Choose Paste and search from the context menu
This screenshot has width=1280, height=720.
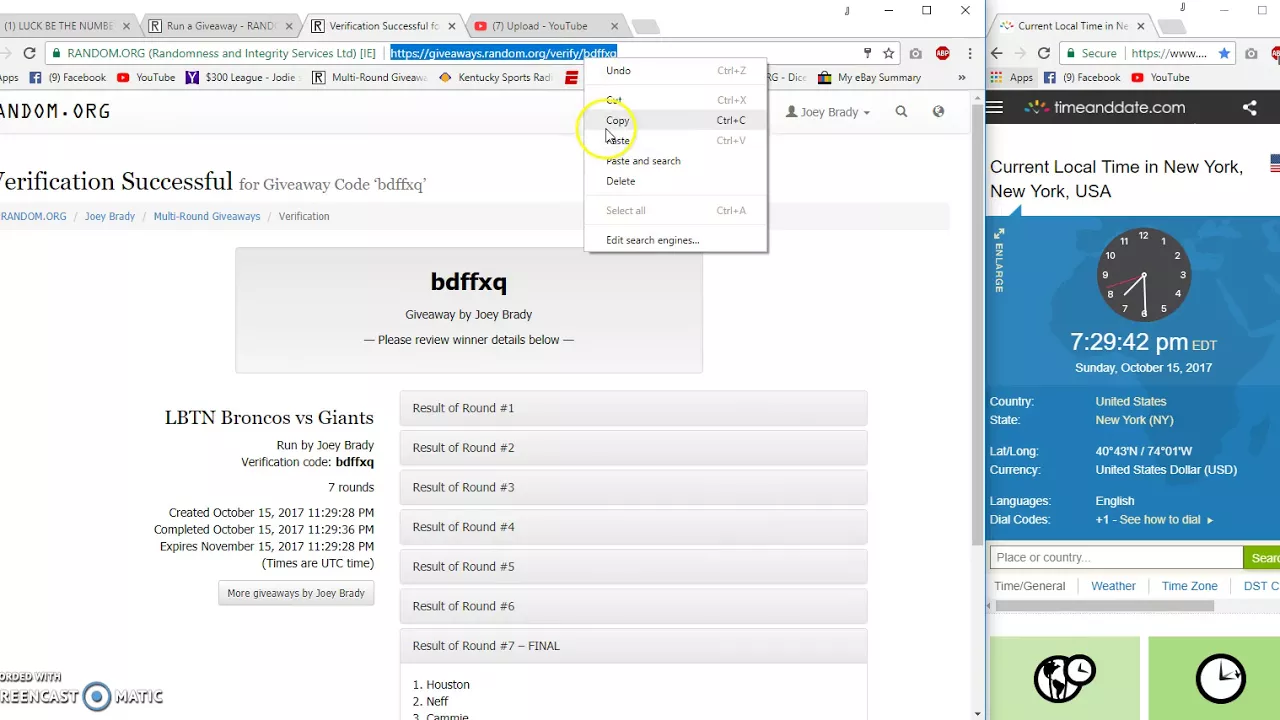tap(676, 161)
